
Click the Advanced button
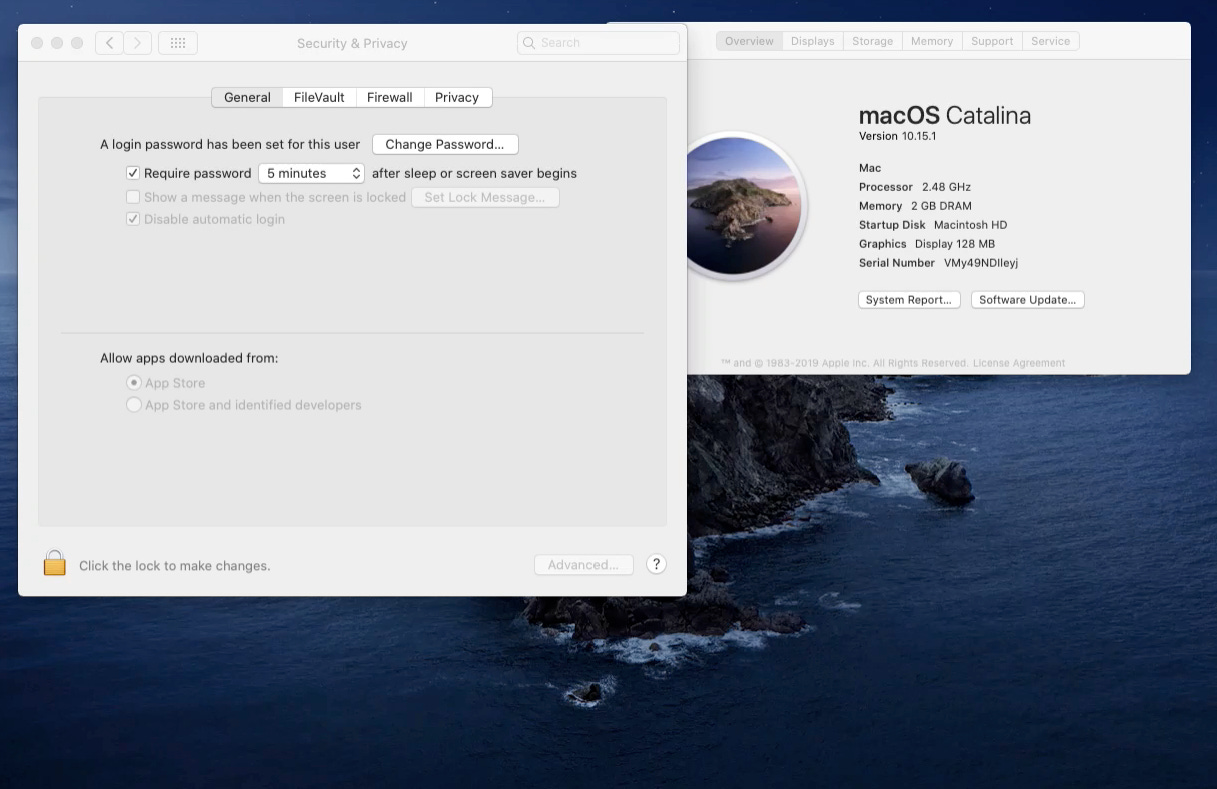tap(584, 565)
